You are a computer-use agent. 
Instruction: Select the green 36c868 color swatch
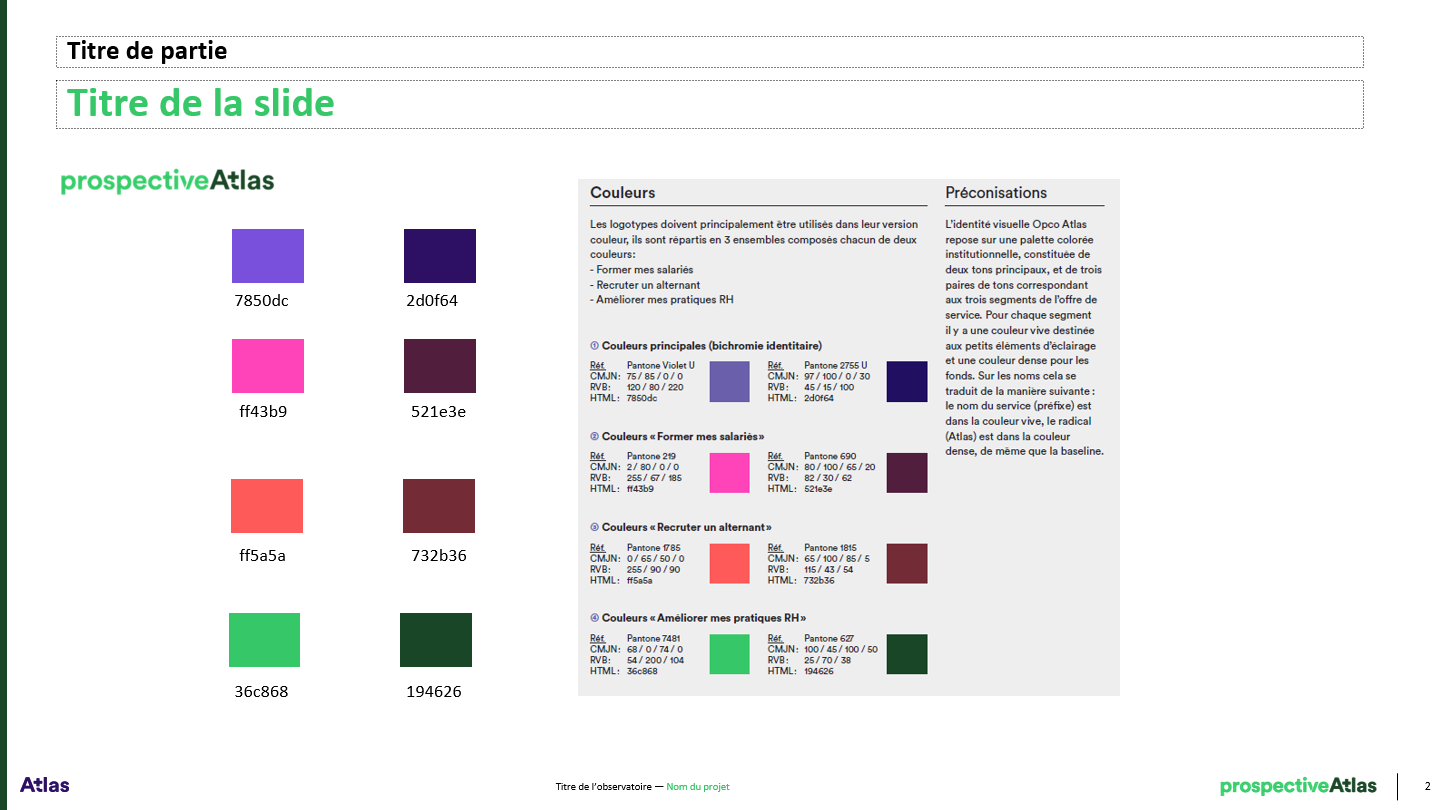coord(264,640)
